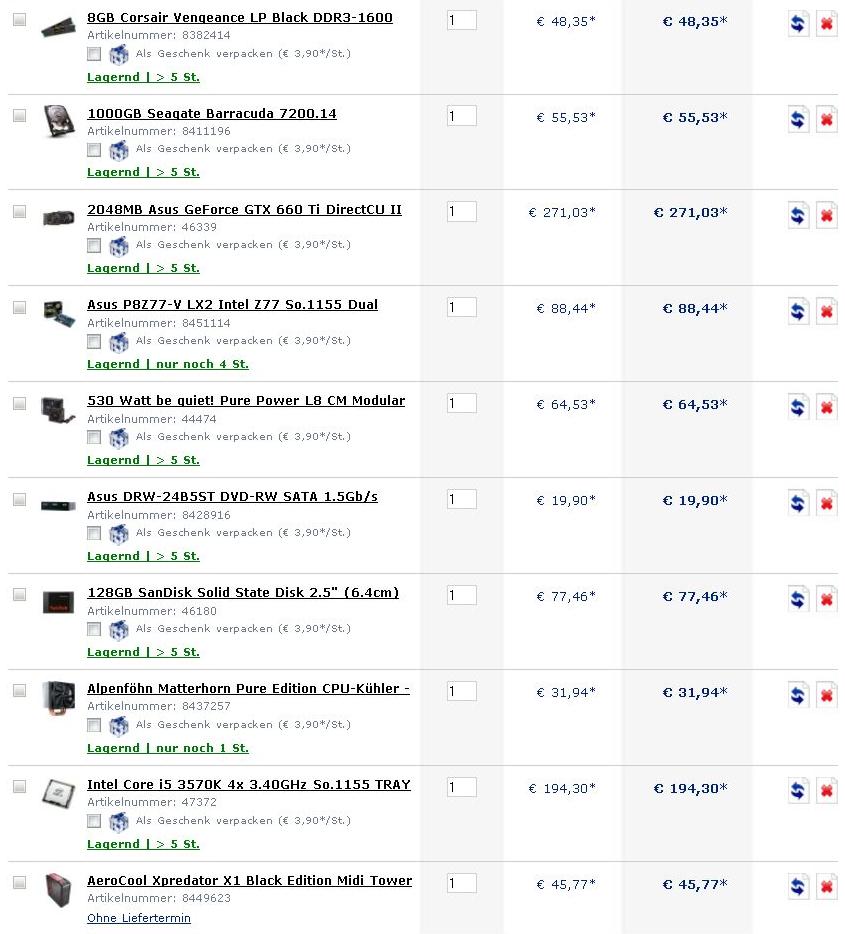The image size is (845, 934).
Task: Delete the be quiet! Pure Power supply
Action: click(827, 408)
